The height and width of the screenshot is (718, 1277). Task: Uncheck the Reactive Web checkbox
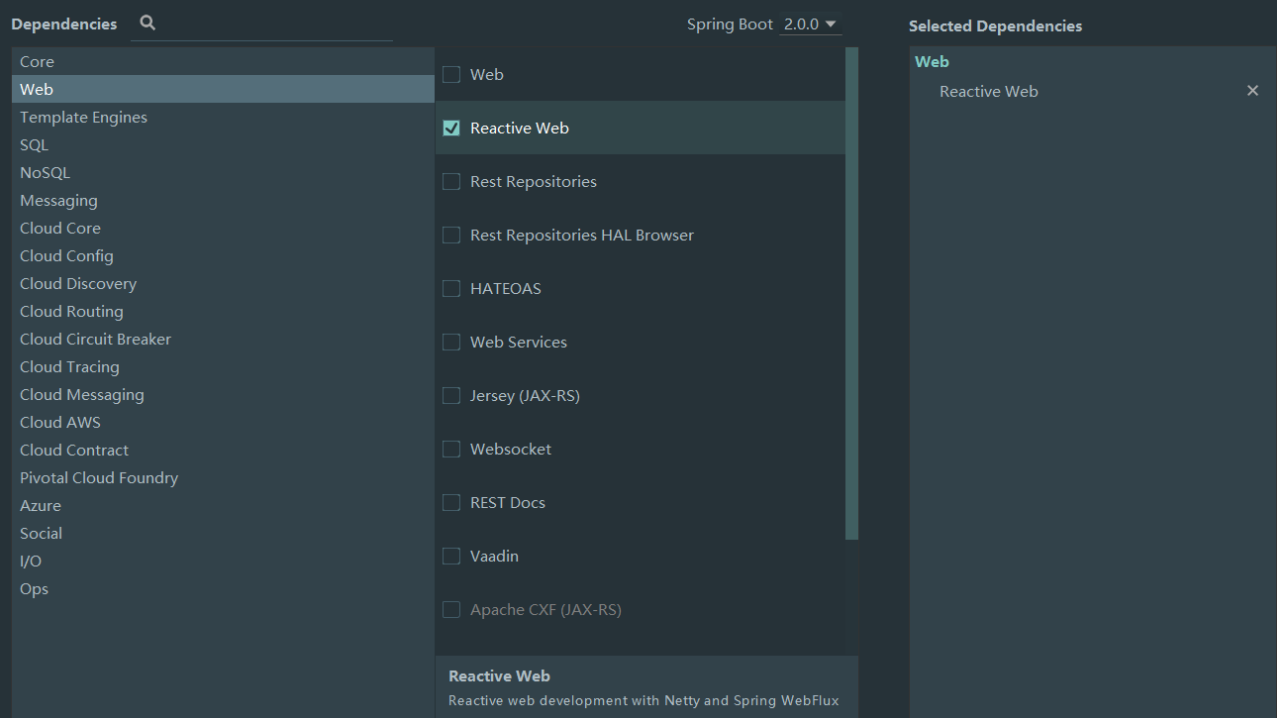coord(451,128)
